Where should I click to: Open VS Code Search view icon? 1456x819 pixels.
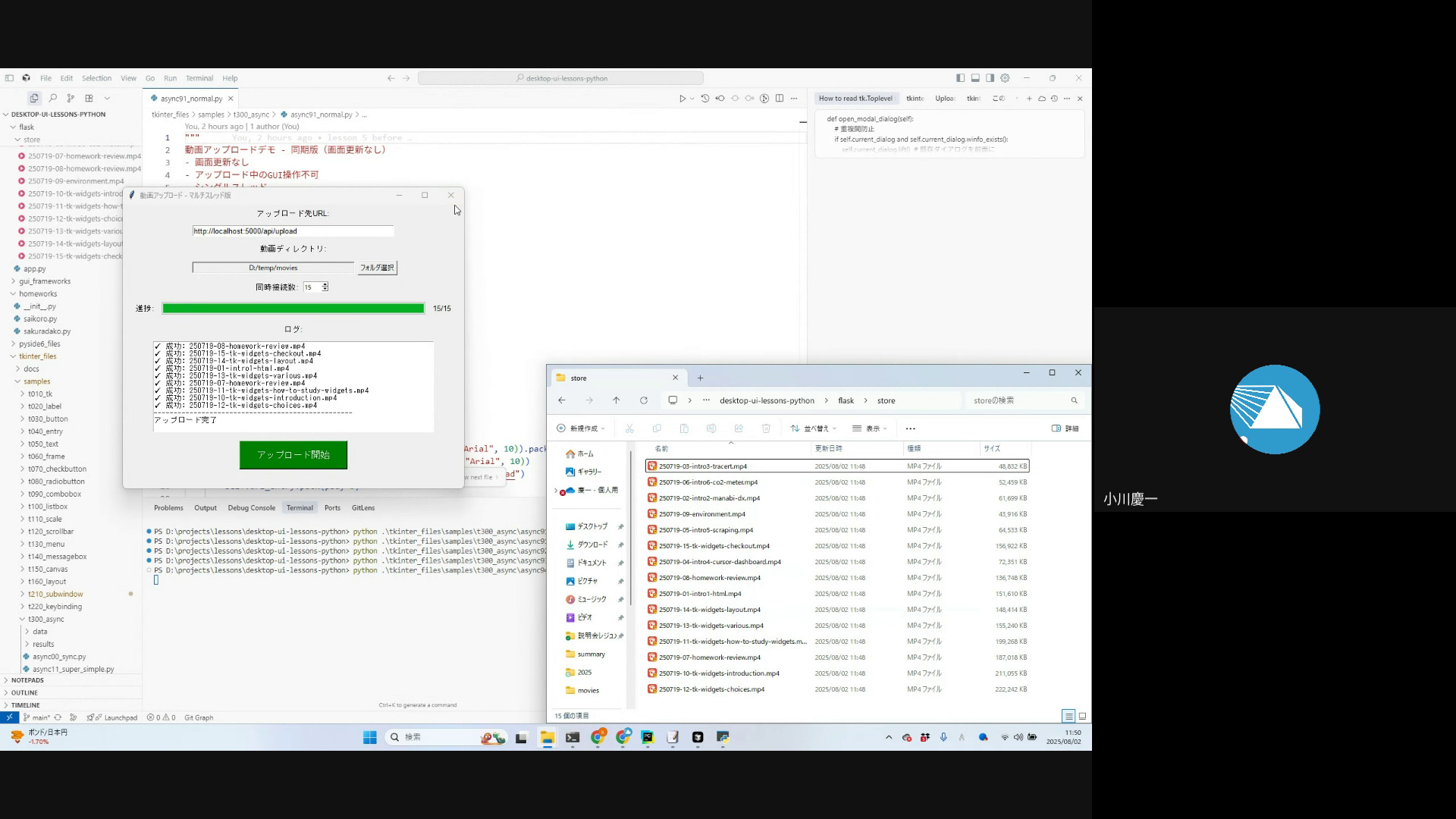[52, 99]
